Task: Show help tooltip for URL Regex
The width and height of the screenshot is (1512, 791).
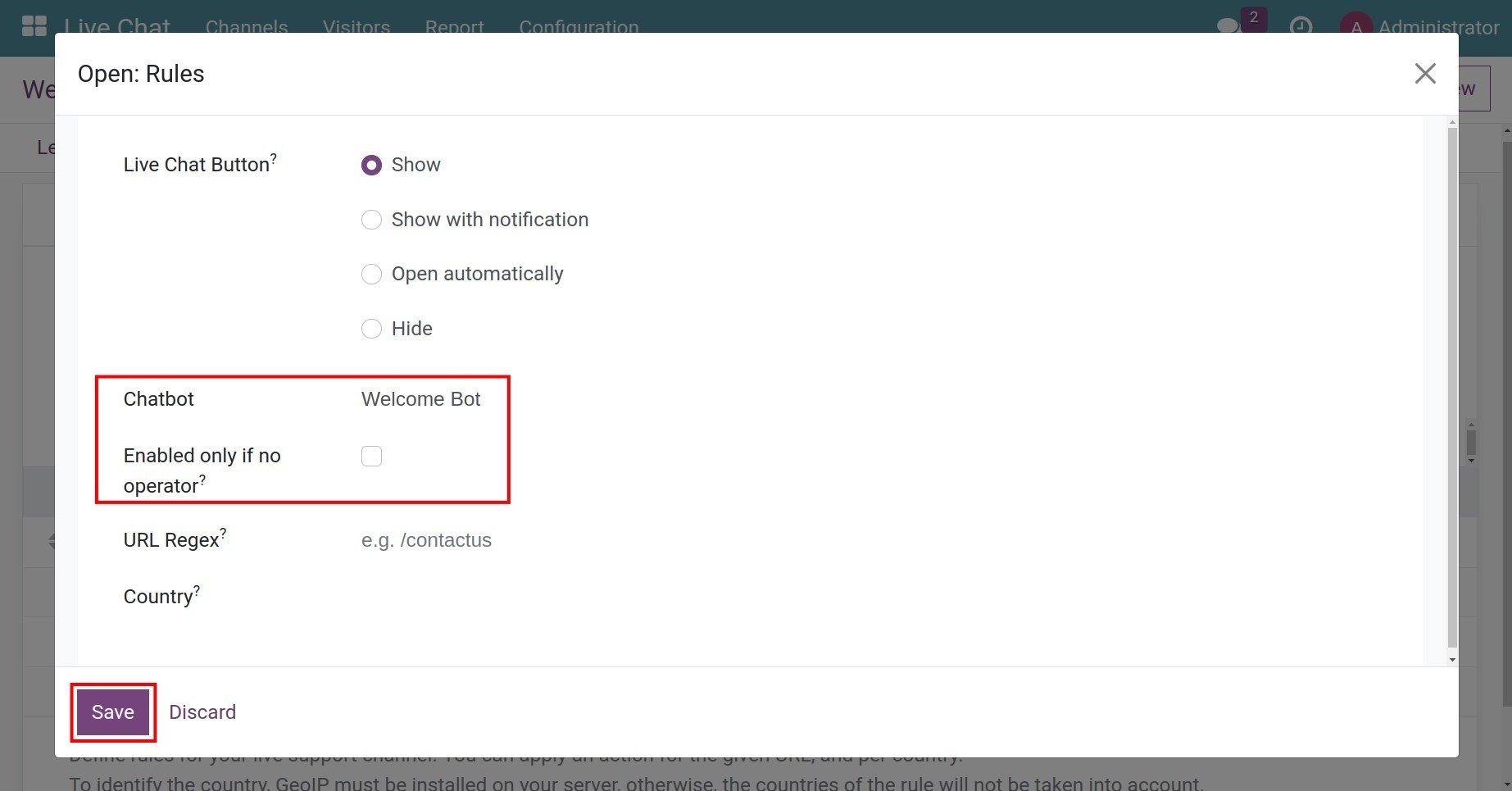Action: click(x=223, y=533)
